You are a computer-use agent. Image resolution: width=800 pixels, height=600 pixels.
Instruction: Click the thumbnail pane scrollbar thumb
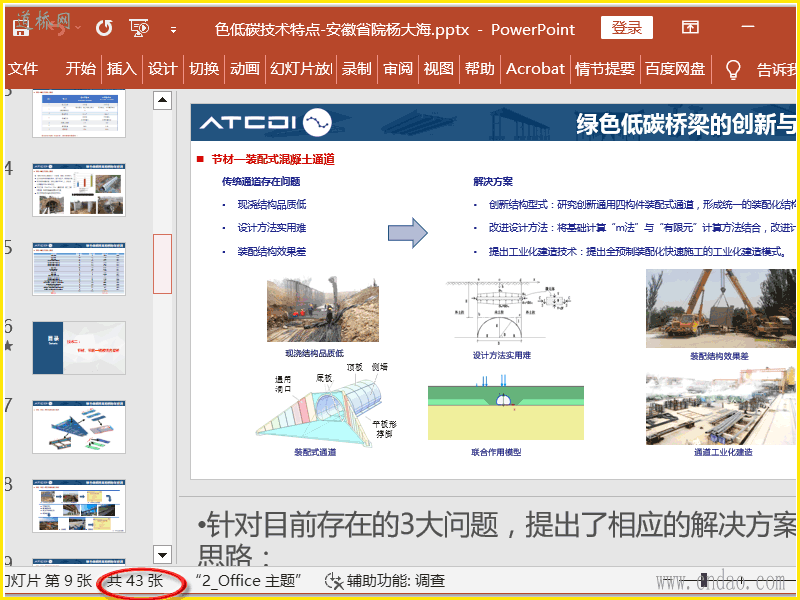[x=162, y=264]
